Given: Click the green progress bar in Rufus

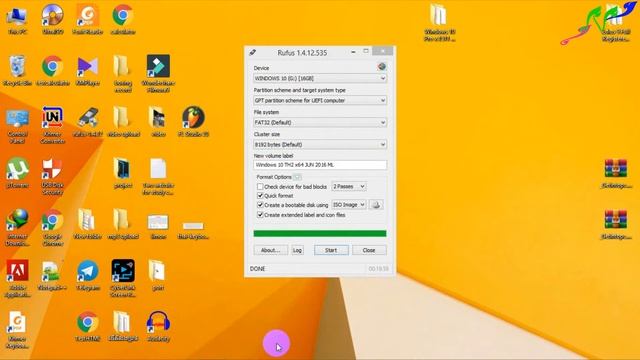Looking at the screenshot, I should pos(320,233).
